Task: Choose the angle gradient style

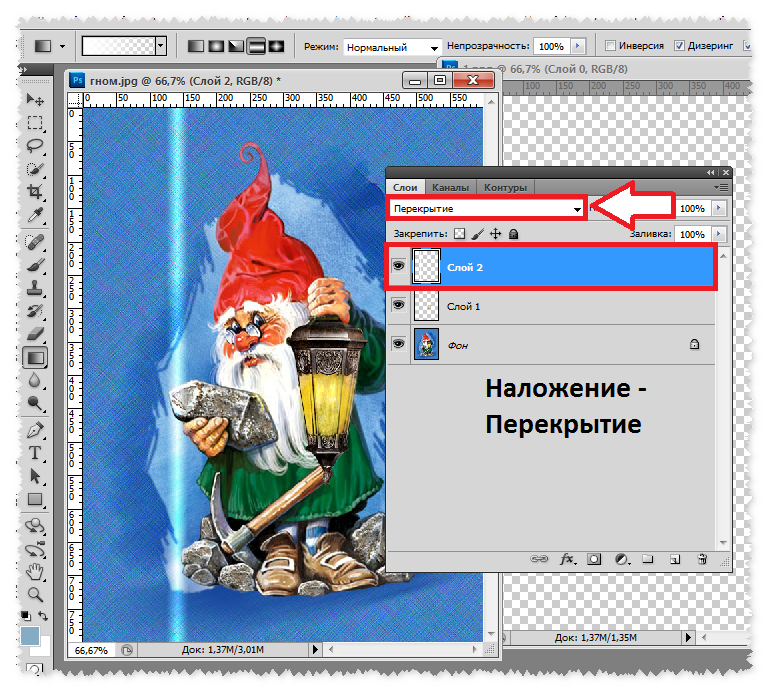Action: 236,47
